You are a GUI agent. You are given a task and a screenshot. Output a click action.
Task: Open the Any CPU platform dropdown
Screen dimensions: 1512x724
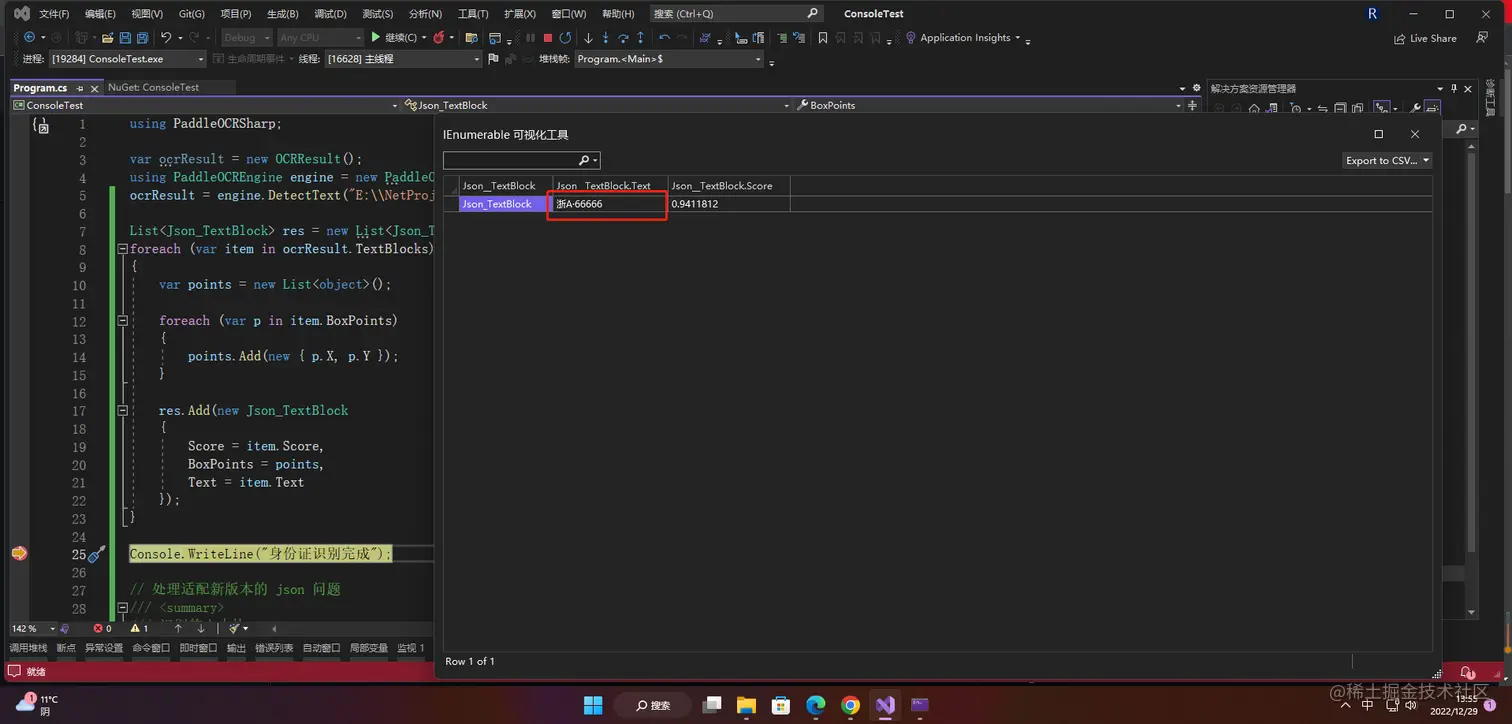tap(320, 38)
